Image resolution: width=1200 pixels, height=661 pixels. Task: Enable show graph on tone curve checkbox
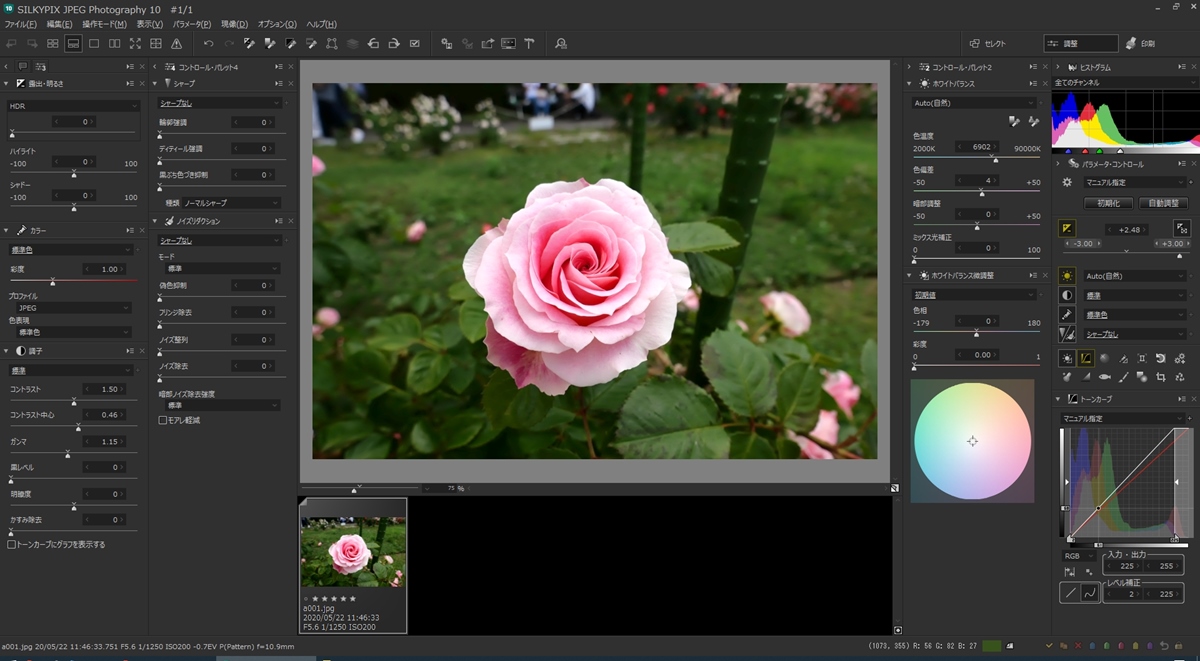11,545
